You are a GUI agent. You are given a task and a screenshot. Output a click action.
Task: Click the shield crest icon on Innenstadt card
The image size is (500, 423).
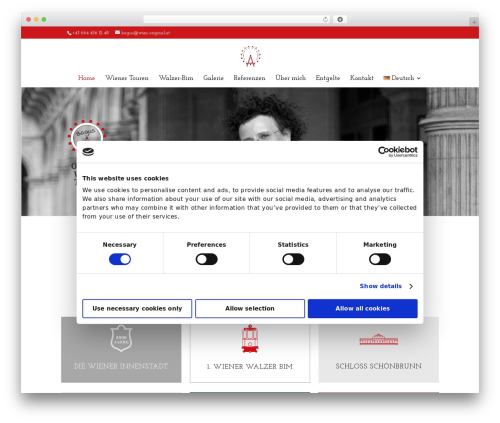121,338
